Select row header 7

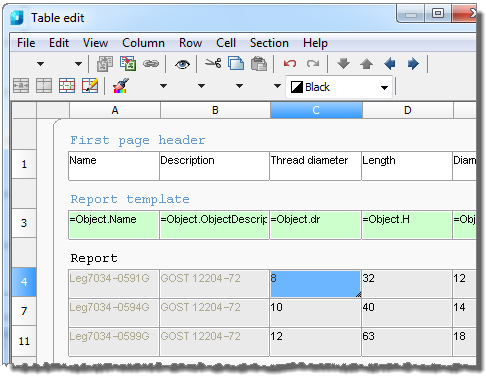(24, 311)
